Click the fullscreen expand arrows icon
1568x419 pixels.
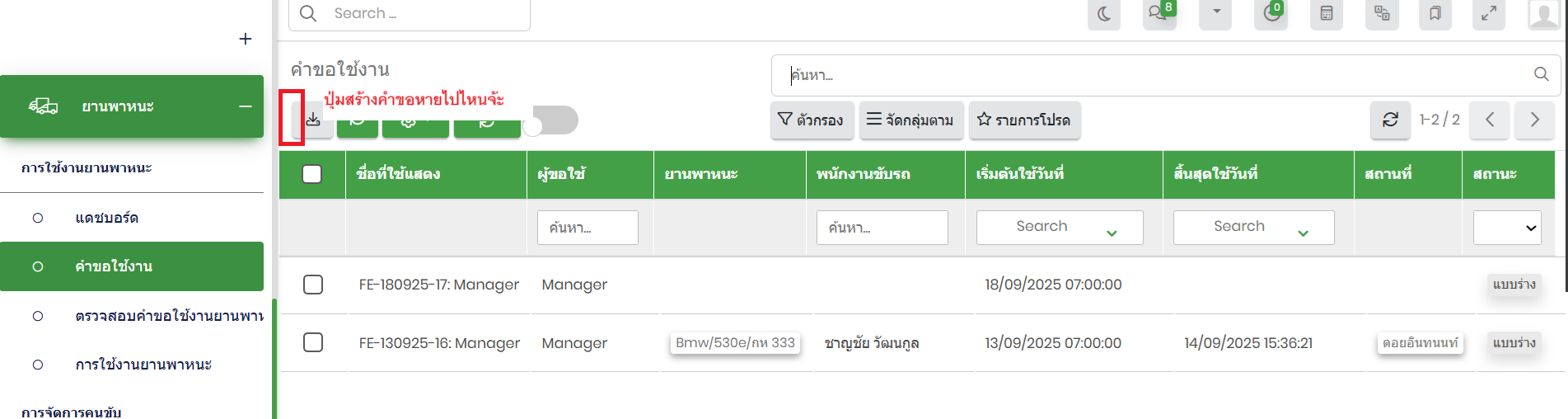click(1489, 14)
